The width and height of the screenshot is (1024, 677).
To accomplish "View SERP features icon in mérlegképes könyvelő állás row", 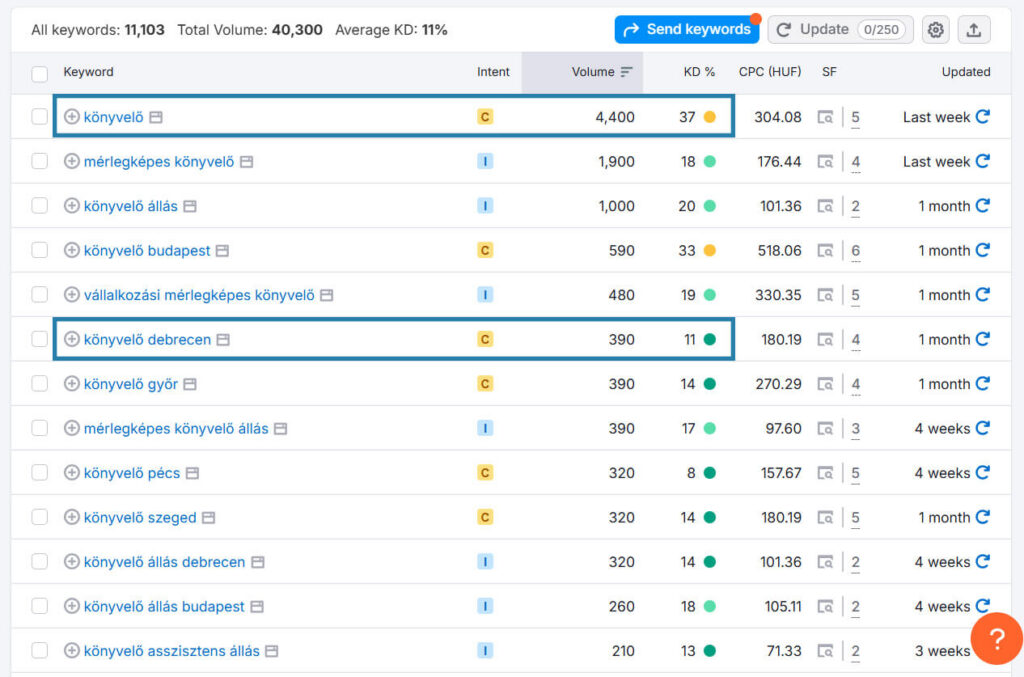I will 825,429.
